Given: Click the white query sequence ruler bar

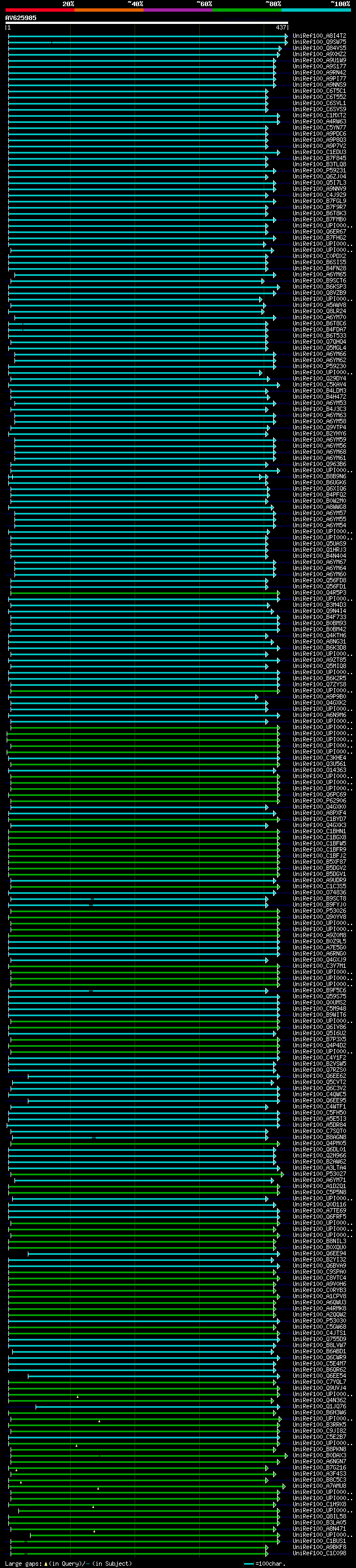Looking at the screenshot, I should (x=147, y=22).
